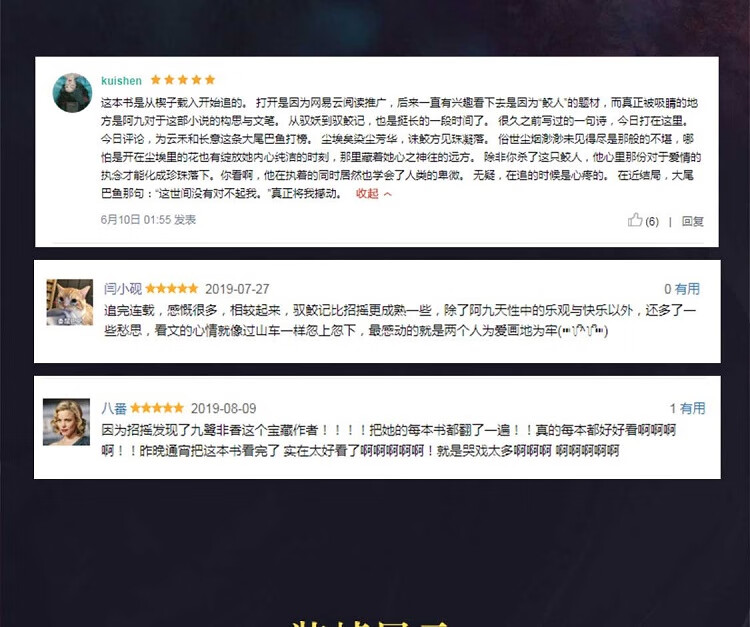Click the star rating beside 闫小砚

(172, 288)
